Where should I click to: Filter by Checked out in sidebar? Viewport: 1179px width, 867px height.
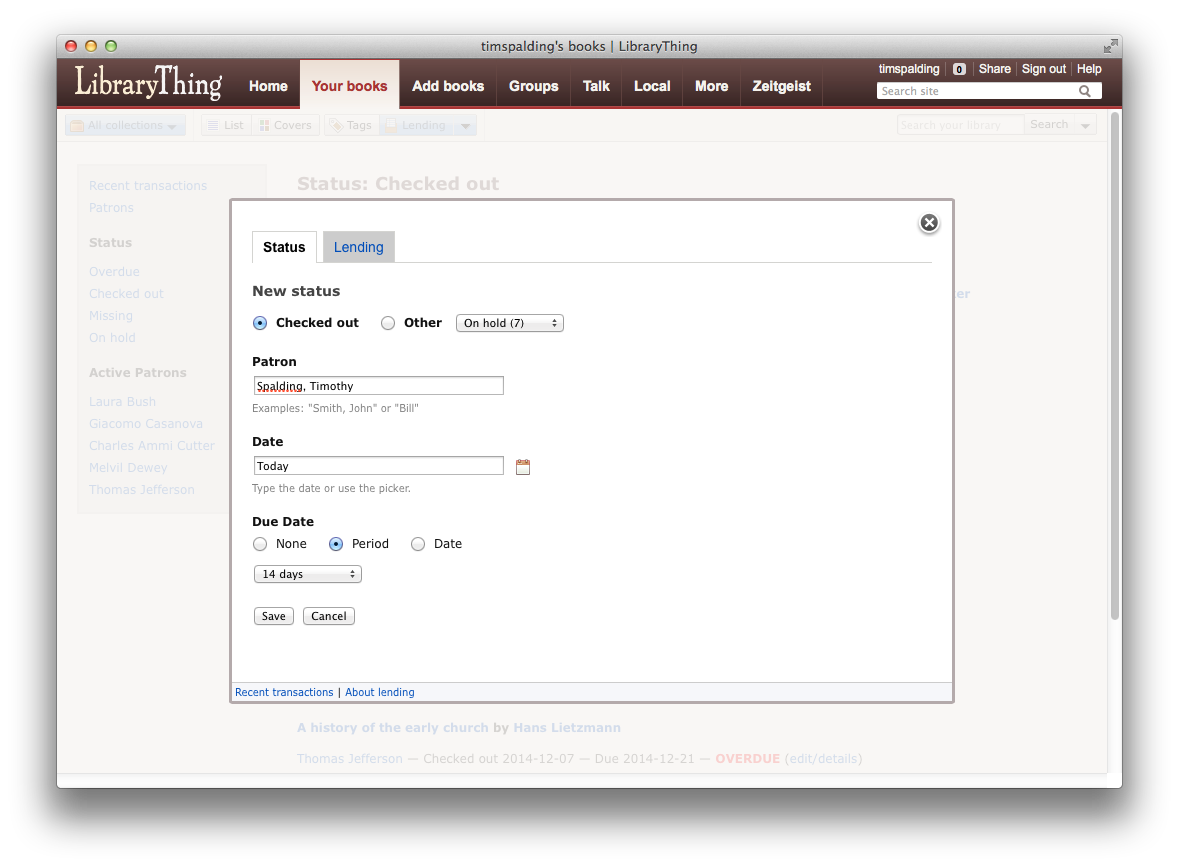pos(126,293)
